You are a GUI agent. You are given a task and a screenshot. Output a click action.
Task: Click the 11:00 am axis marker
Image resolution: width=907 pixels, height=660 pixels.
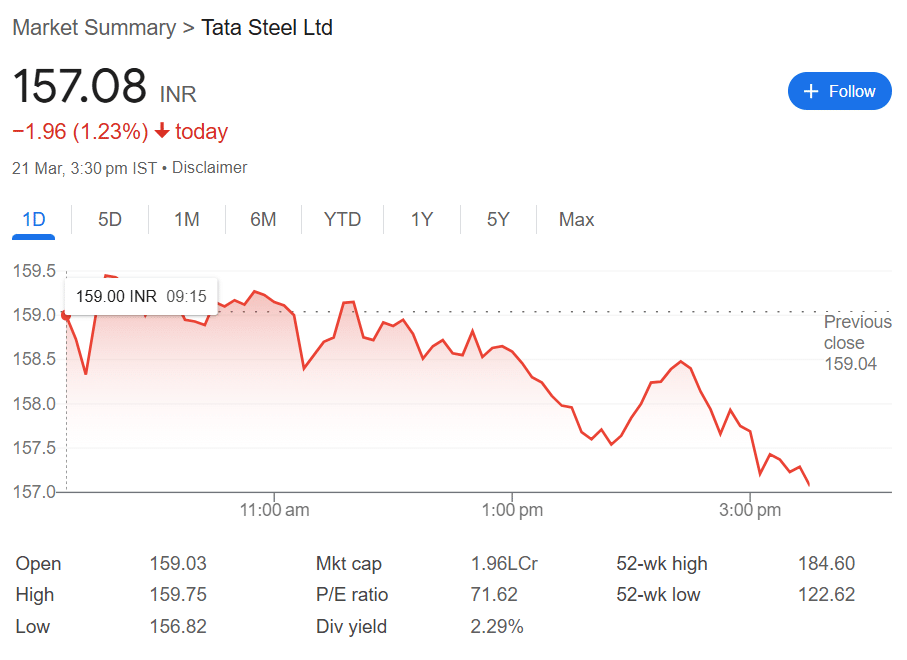point(274,510)
